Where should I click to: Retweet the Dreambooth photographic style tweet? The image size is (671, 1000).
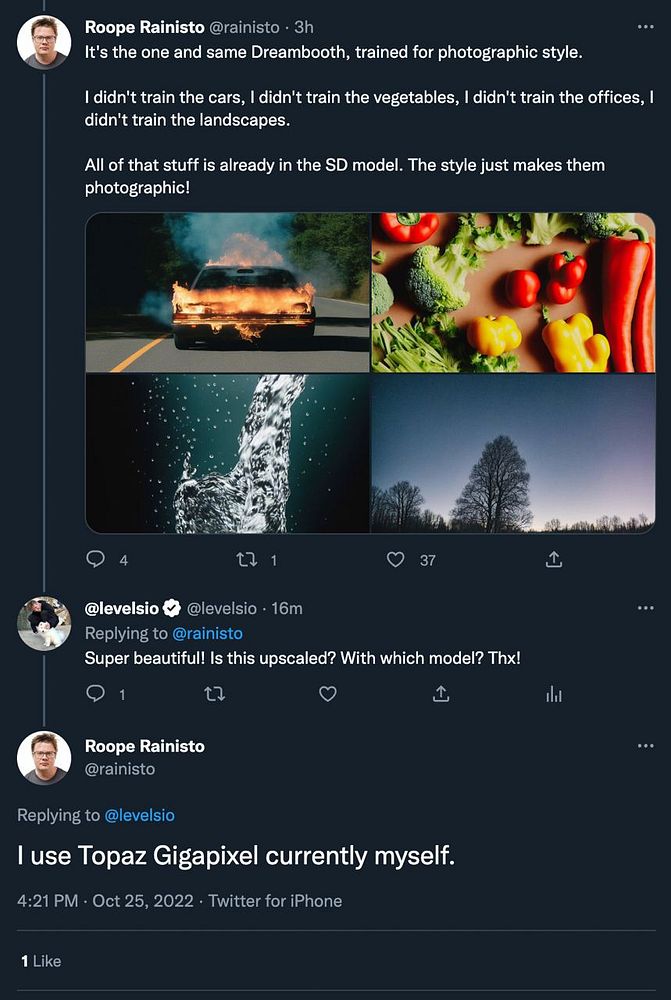[246, 560]
